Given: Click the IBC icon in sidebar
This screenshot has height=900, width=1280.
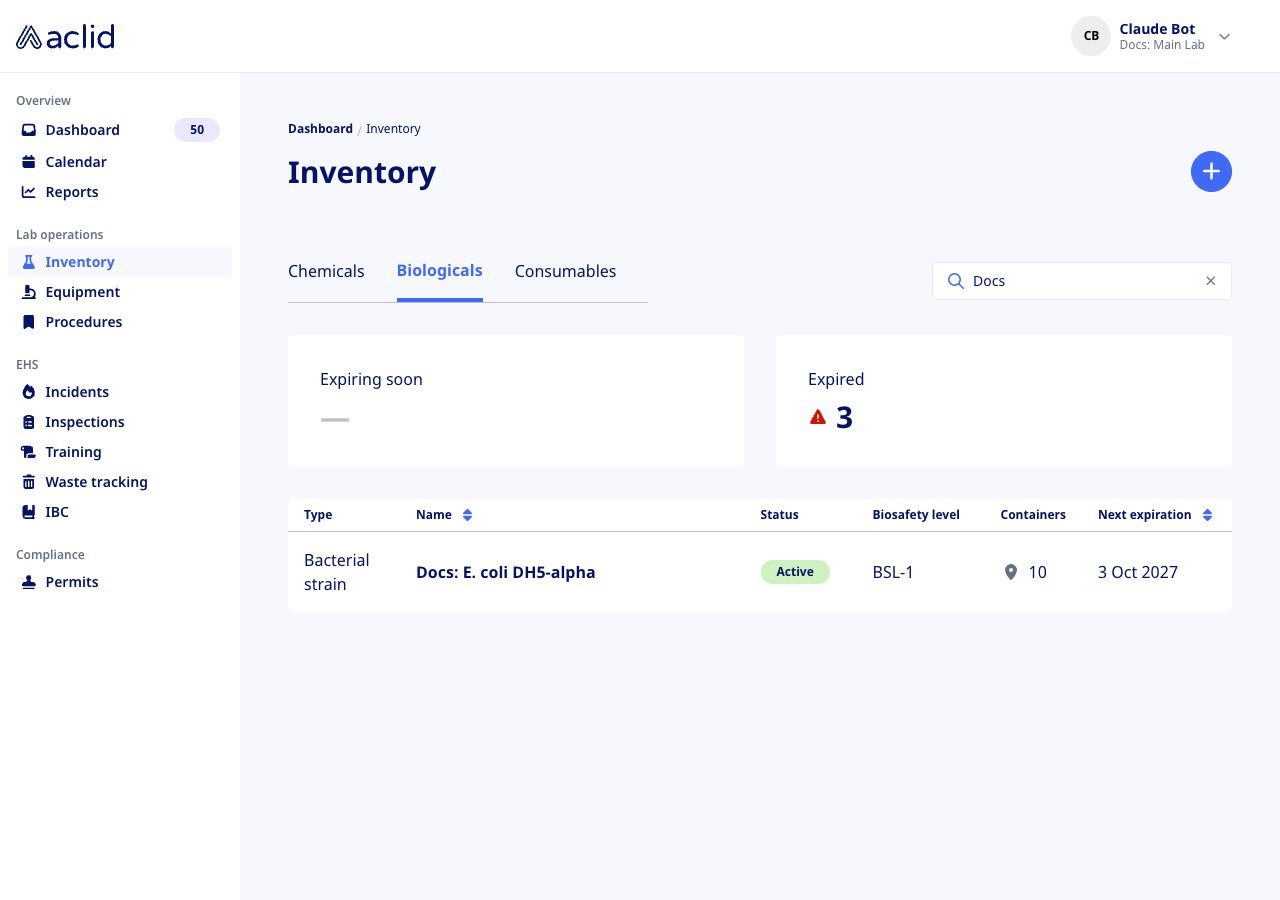Looking at the screenshot, I should point(29,512).
